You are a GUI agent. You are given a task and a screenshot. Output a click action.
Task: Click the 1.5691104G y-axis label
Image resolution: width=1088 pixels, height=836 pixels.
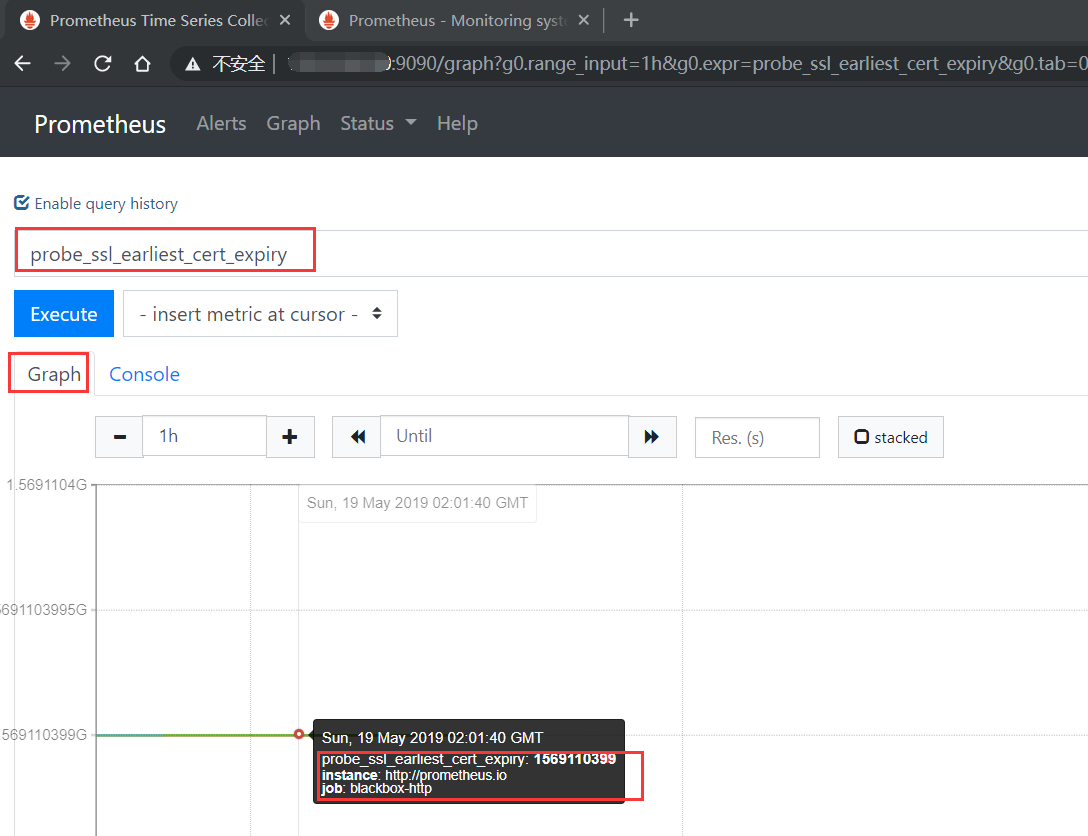(46, 485)
